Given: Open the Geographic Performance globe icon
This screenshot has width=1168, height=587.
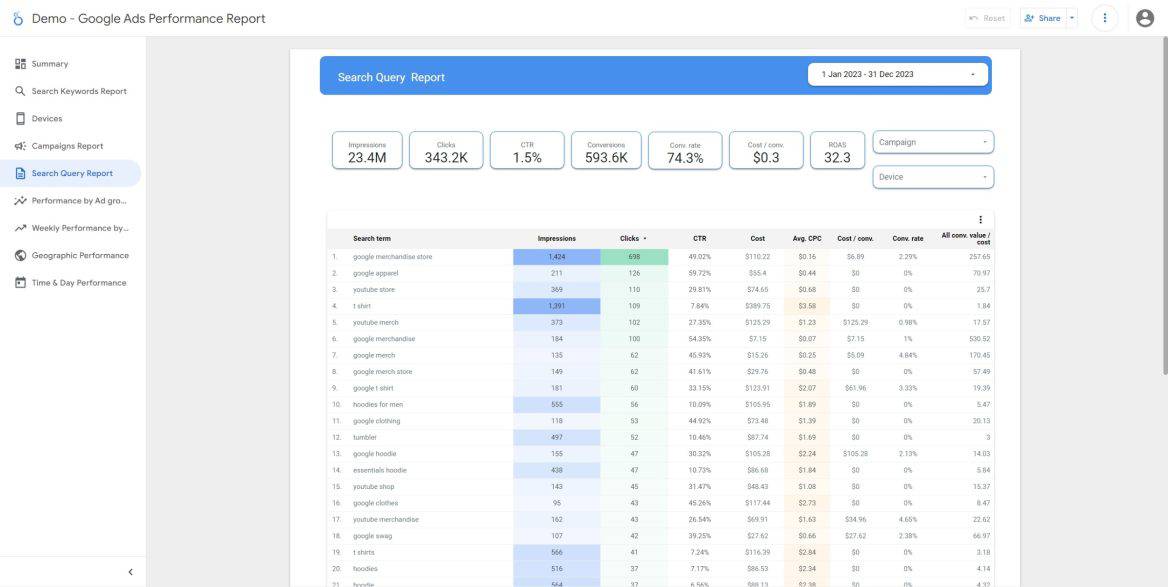Looking at the screenshot, I should pyautogui.click(x=21, y=254).
